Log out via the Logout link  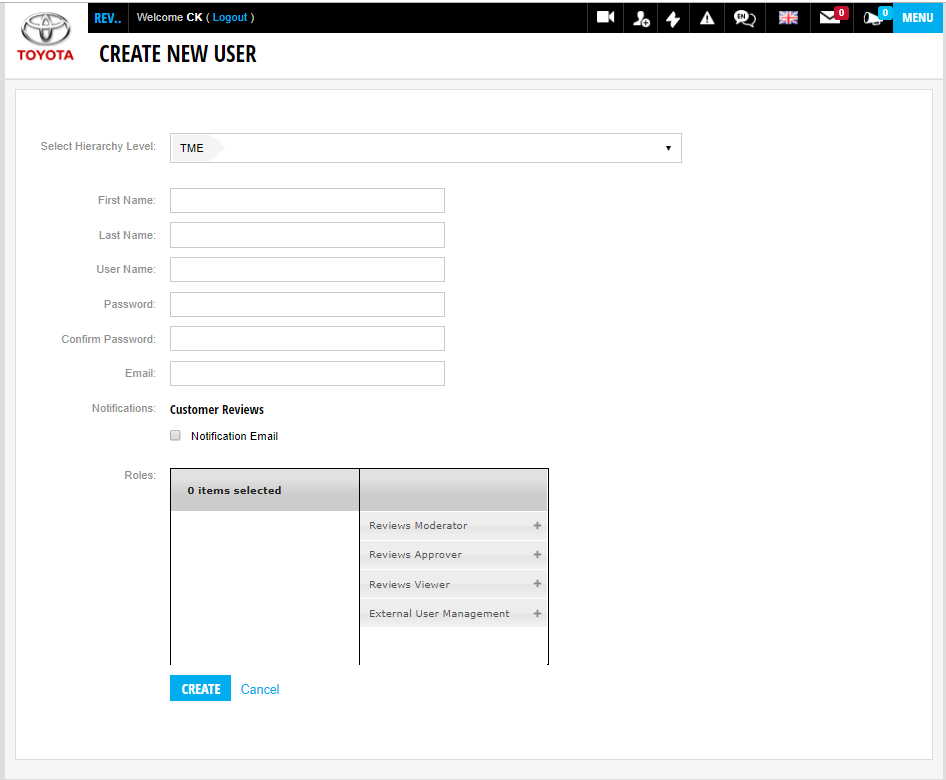pos(230,17)
